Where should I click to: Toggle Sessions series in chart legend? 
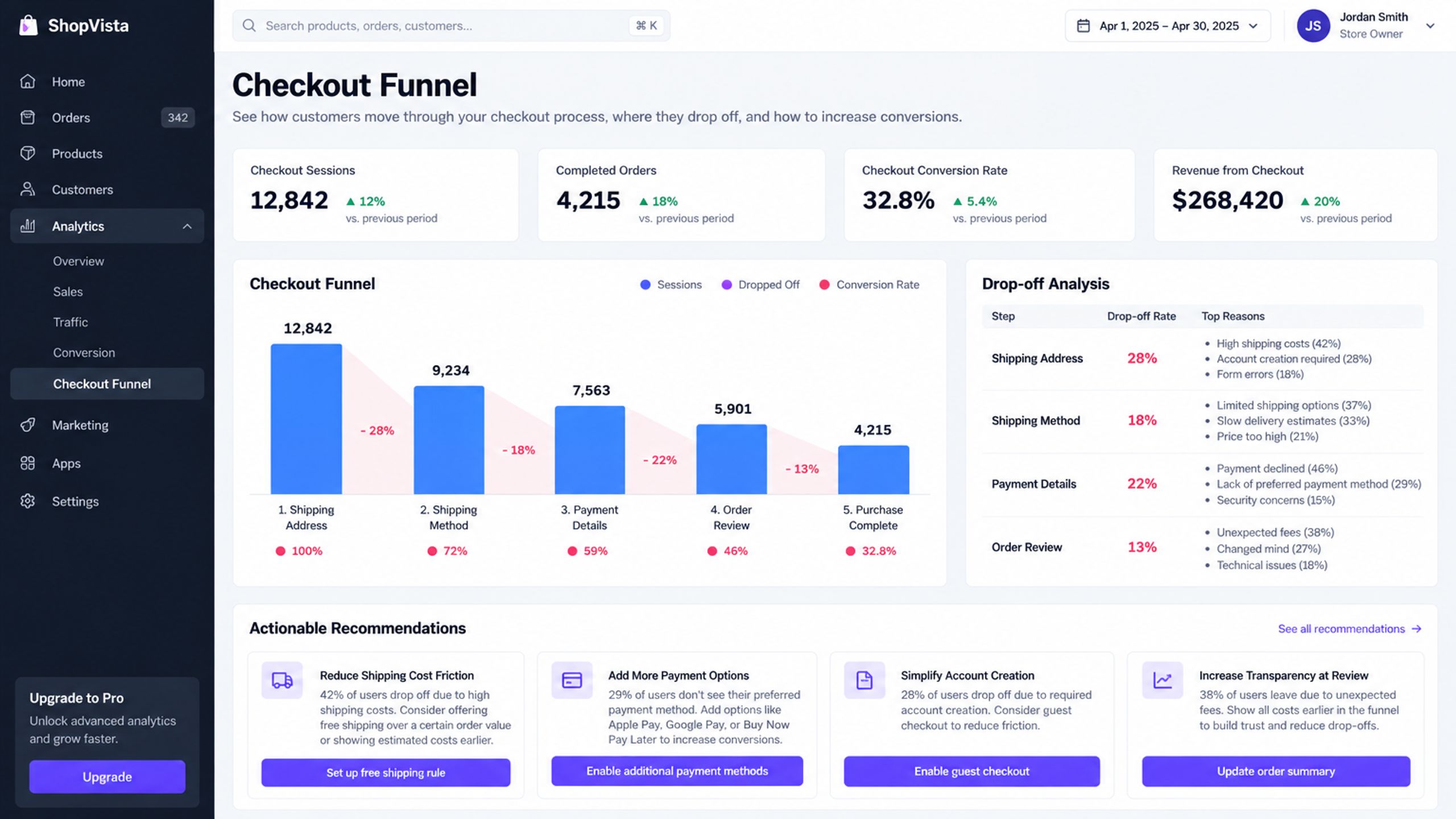click(x=671, y=284)
